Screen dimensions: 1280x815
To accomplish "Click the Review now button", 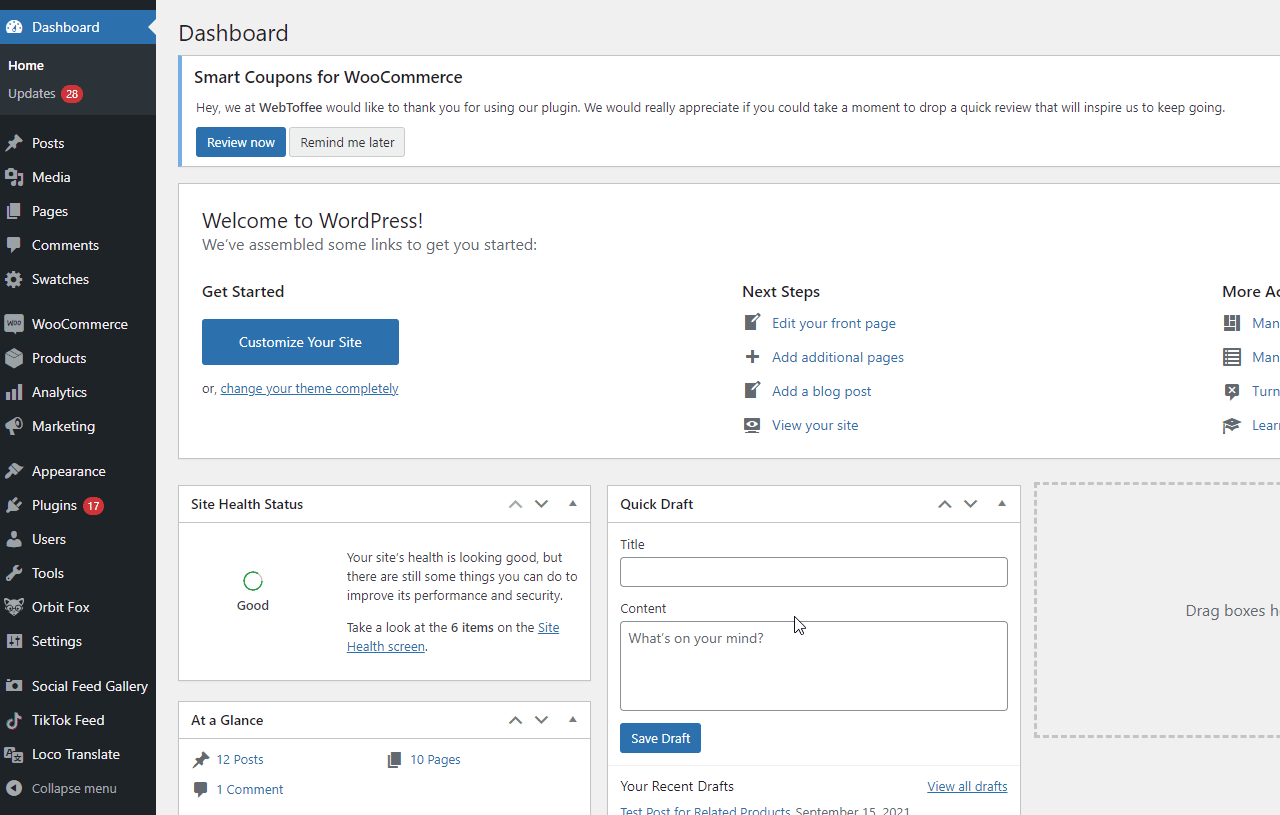I will [x=241, y=142].
